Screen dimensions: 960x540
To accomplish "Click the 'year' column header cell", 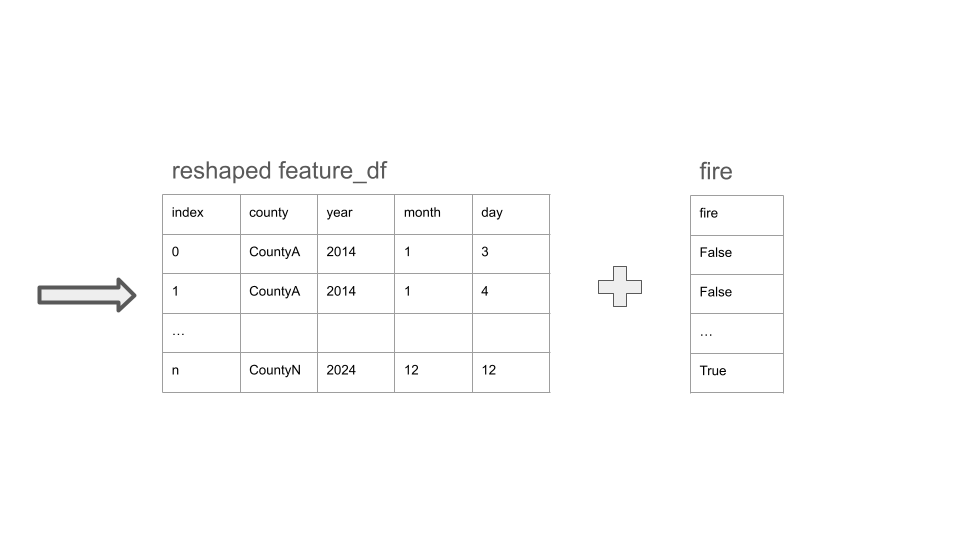I will click(x=356, y=214).
